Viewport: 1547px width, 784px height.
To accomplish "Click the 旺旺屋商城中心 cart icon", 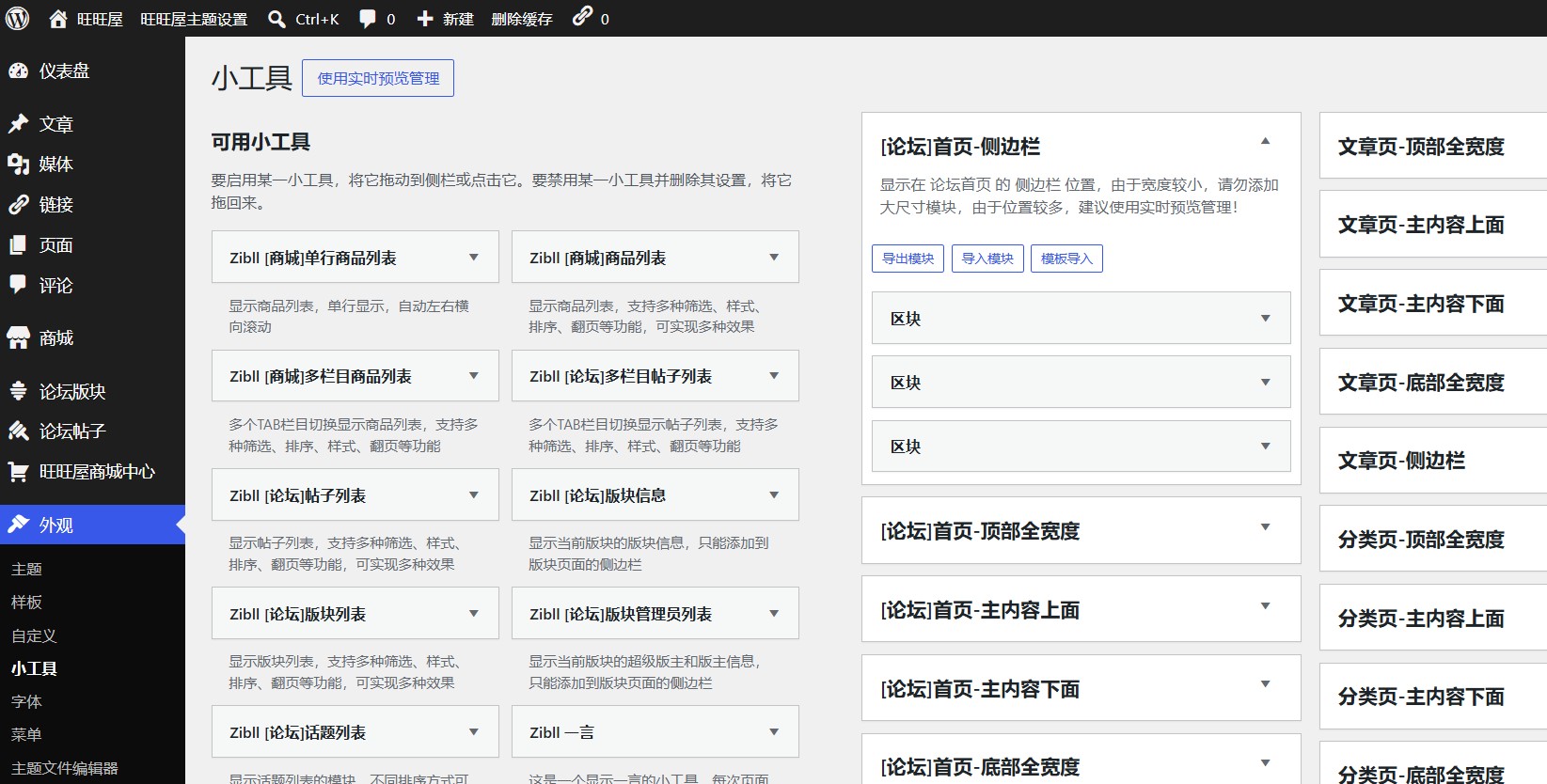I will point(19,472).
